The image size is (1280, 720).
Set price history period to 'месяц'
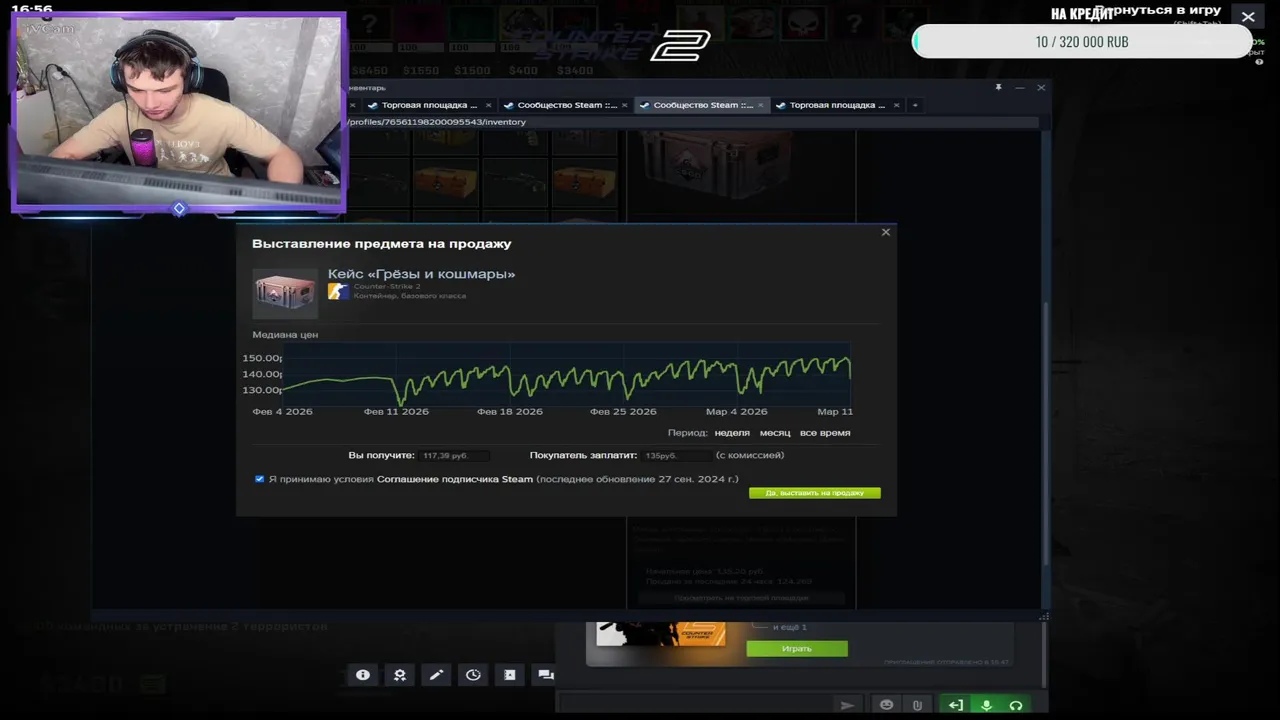click(x=775, y=433)
